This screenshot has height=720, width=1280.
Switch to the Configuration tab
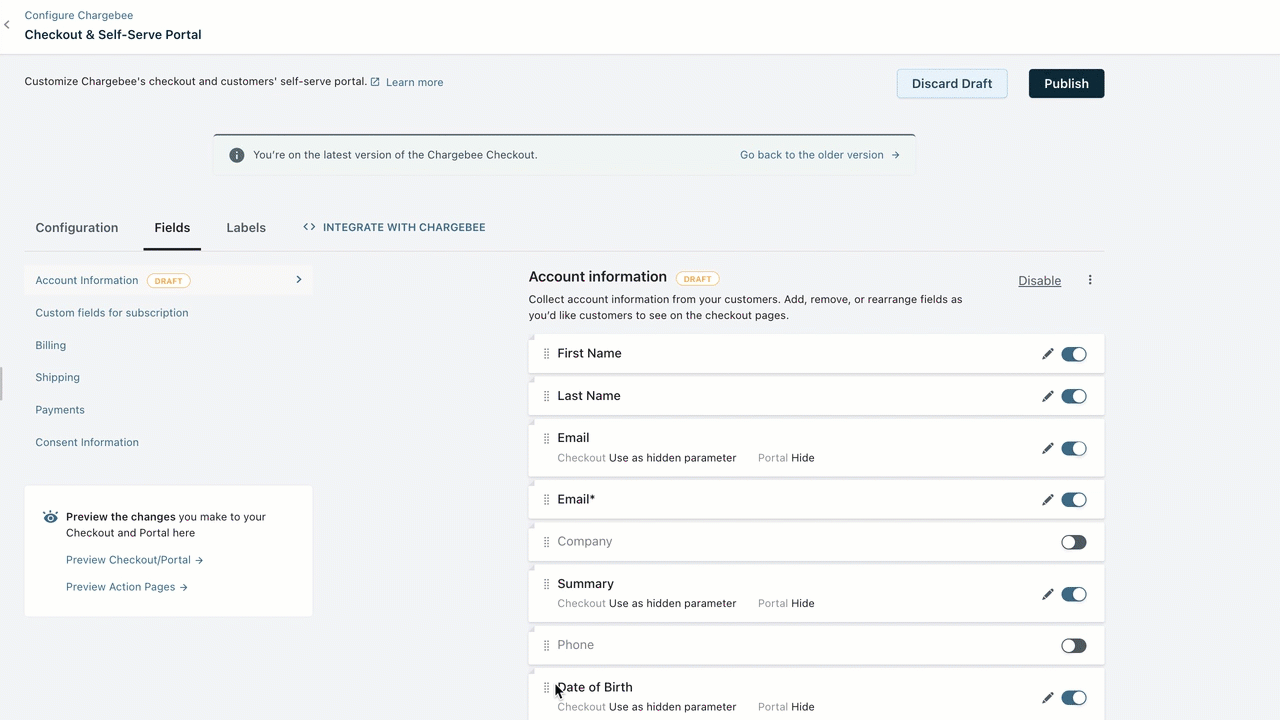tap(77, 228)
